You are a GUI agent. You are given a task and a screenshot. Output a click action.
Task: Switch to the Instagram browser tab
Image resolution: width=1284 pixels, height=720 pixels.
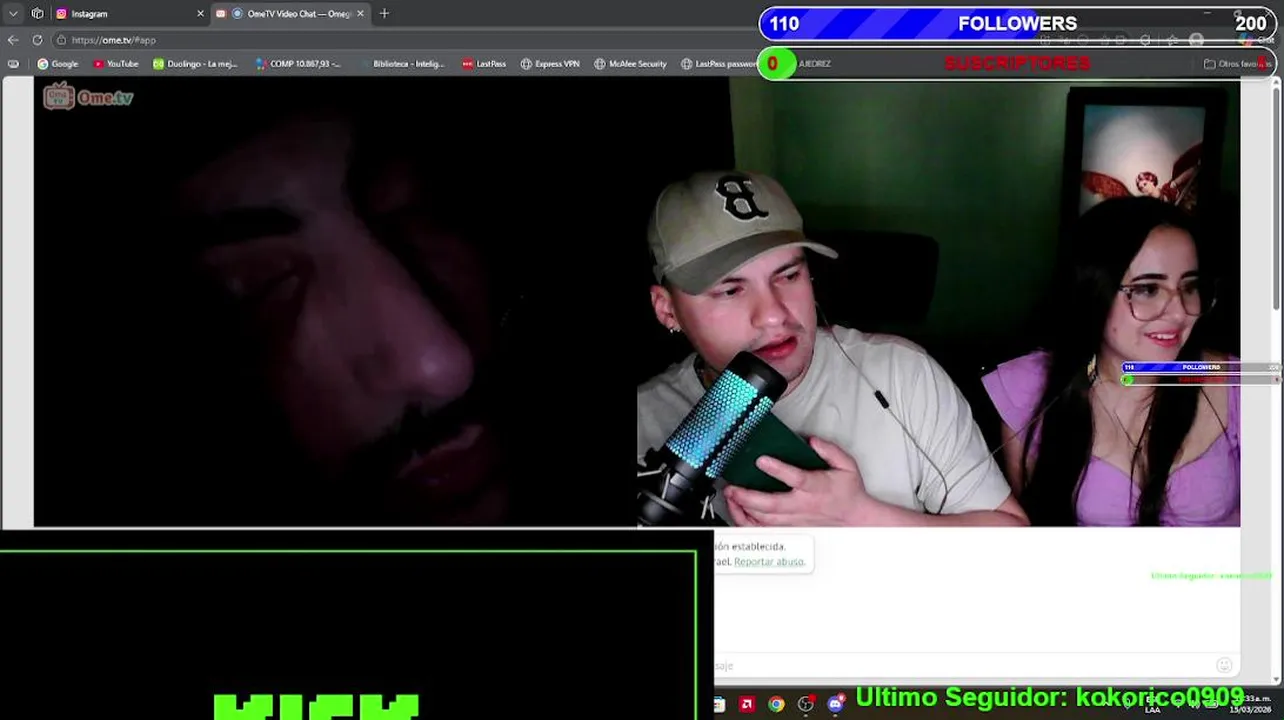[x=130, y=14]
